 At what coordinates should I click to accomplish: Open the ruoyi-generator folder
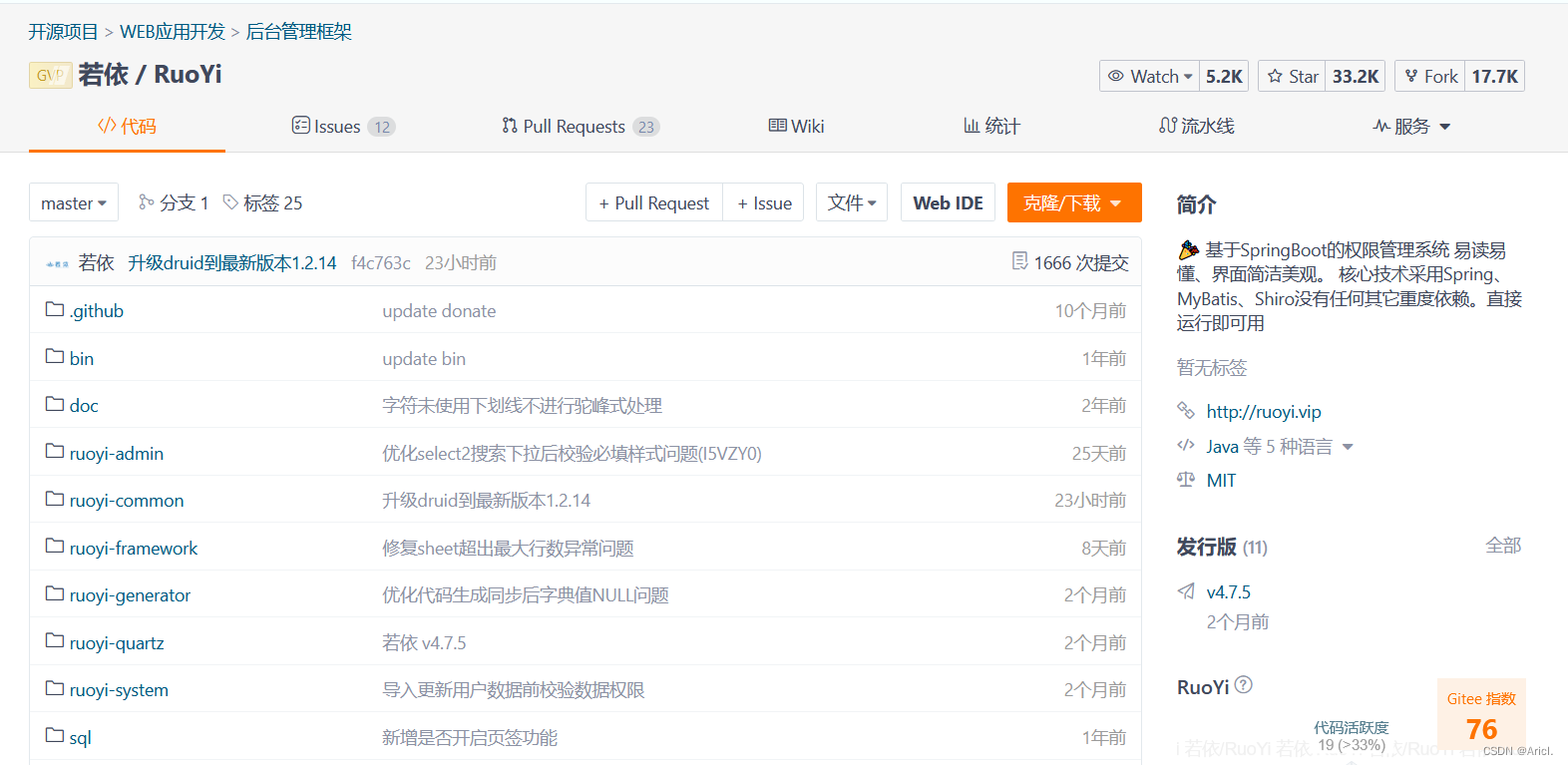pos(130,594)
